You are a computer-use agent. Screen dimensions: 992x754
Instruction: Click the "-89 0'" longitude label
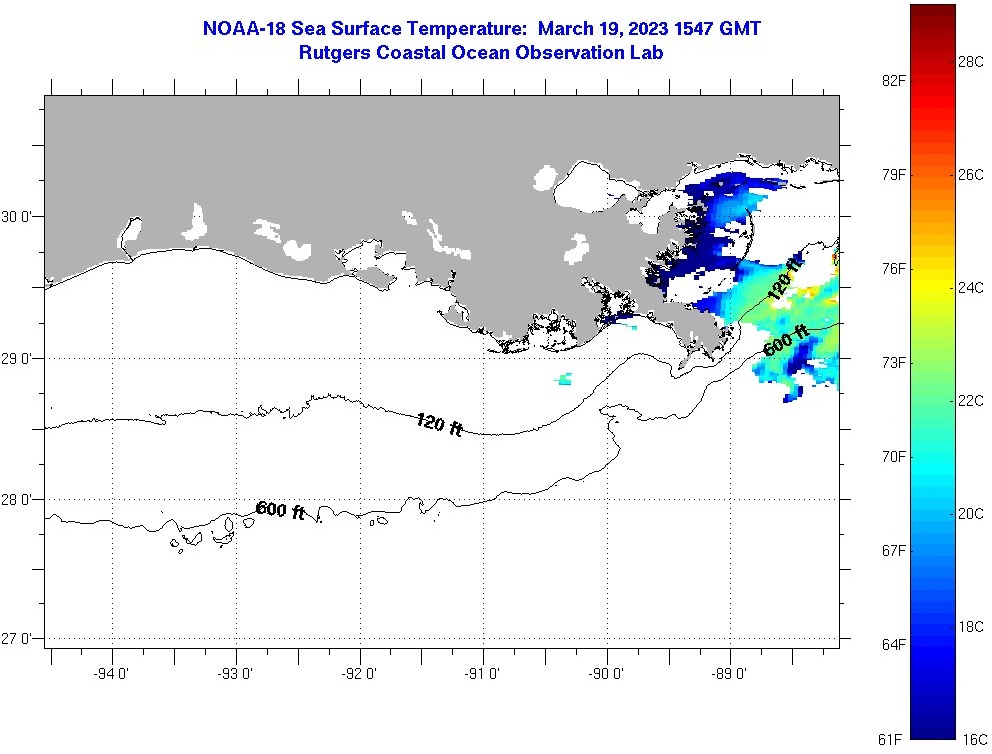tap(729, 674)
